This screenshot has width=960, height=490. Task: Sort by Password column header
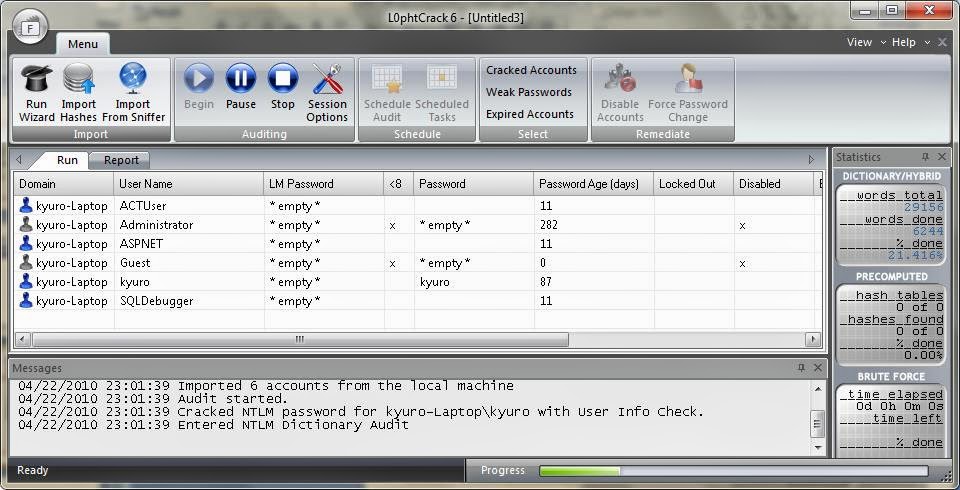[x=473, y=184]
